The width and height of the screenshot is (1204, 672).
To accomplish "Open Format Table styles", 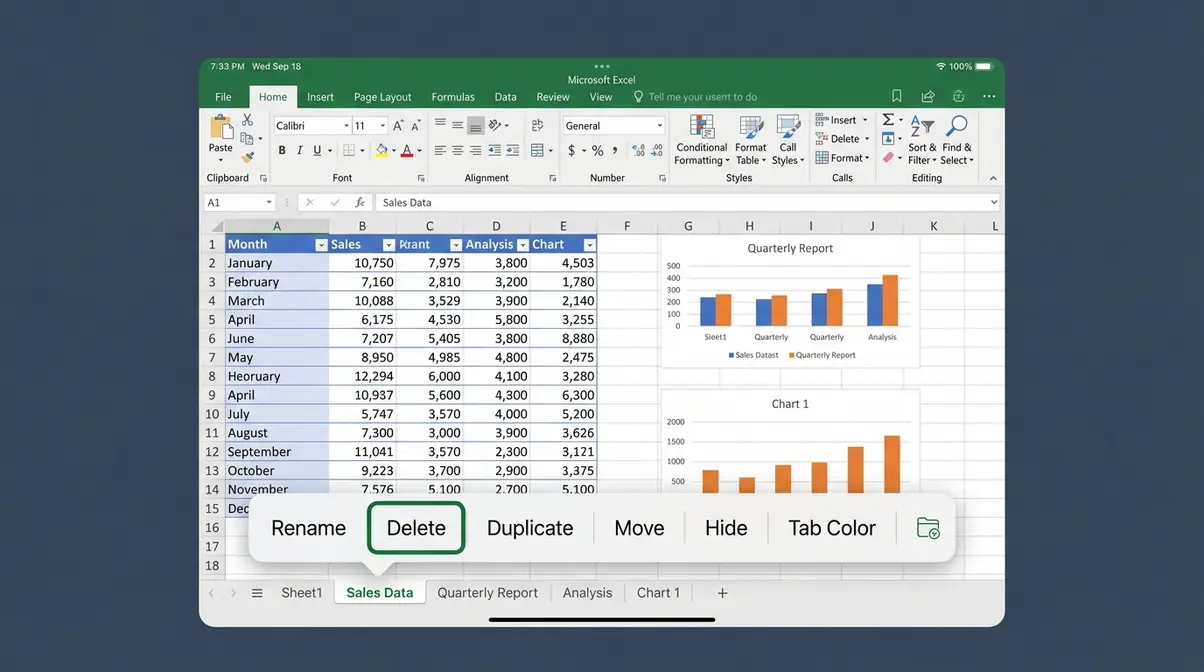I will click(x=751, y=140).
